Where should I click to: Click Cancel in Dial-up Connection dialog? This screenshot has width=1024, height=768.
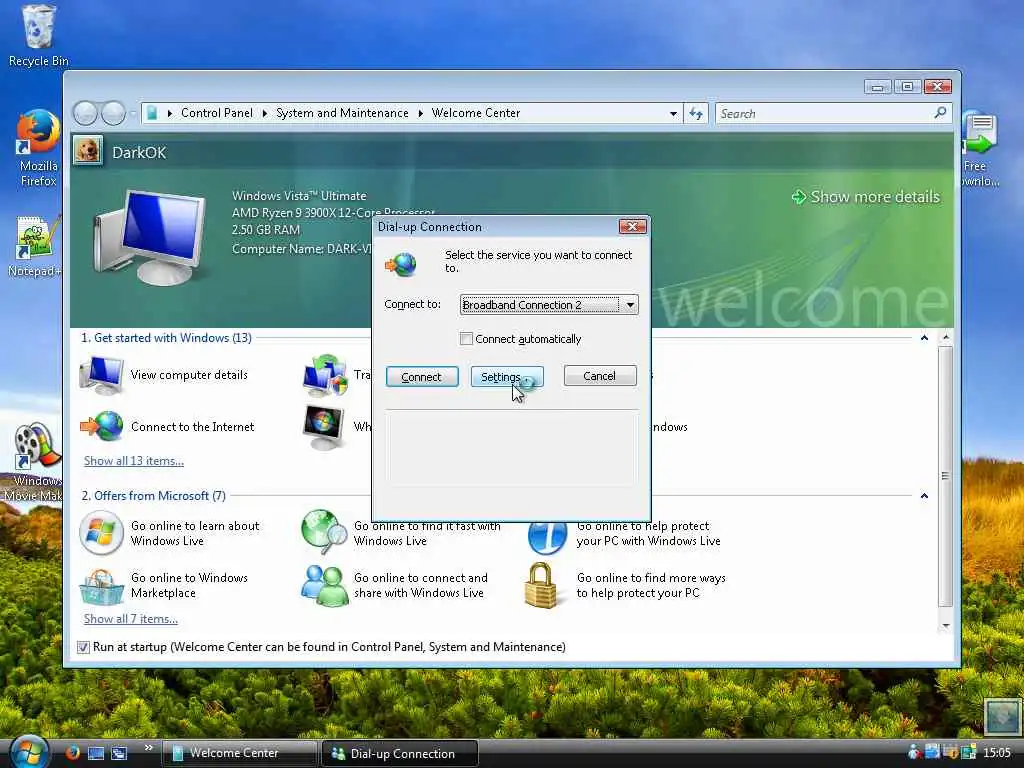point(600,376)
